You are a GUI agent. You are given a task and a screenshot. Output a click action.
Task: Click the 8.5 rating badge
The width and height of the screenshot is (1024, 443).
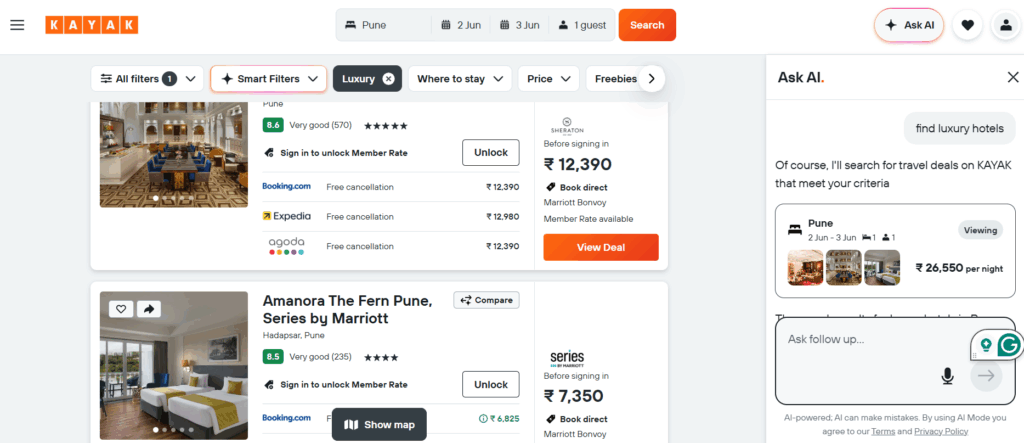point(273,357)
